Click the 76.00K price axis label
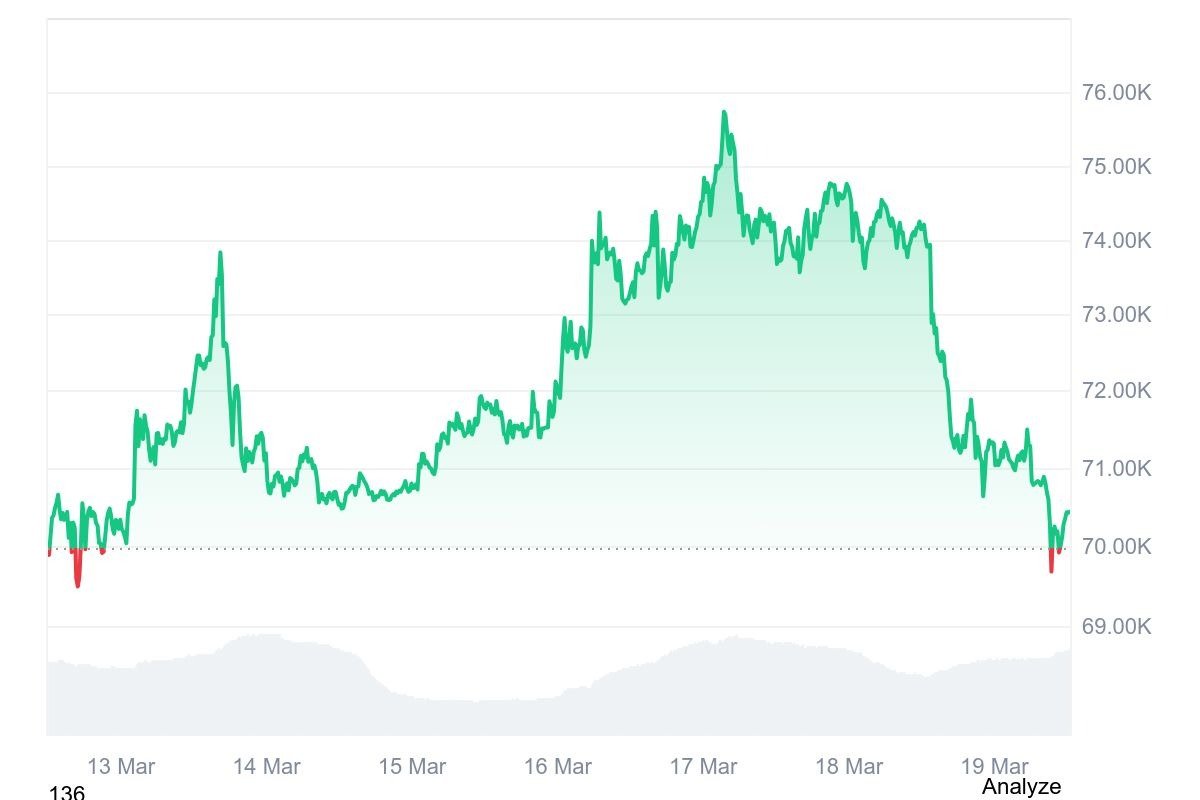This screenshot has width=1200, height=800. [1116, 93]
